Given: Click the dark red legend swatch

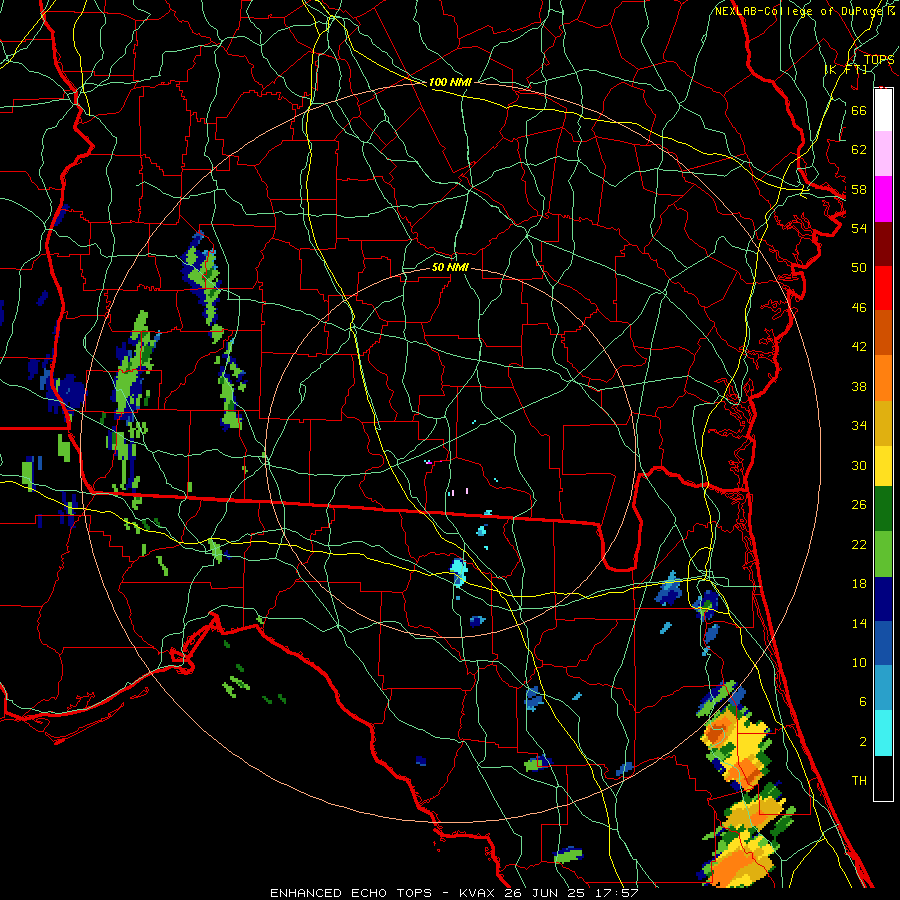Looking at the screenshot, I should click(x=883, y=244).
